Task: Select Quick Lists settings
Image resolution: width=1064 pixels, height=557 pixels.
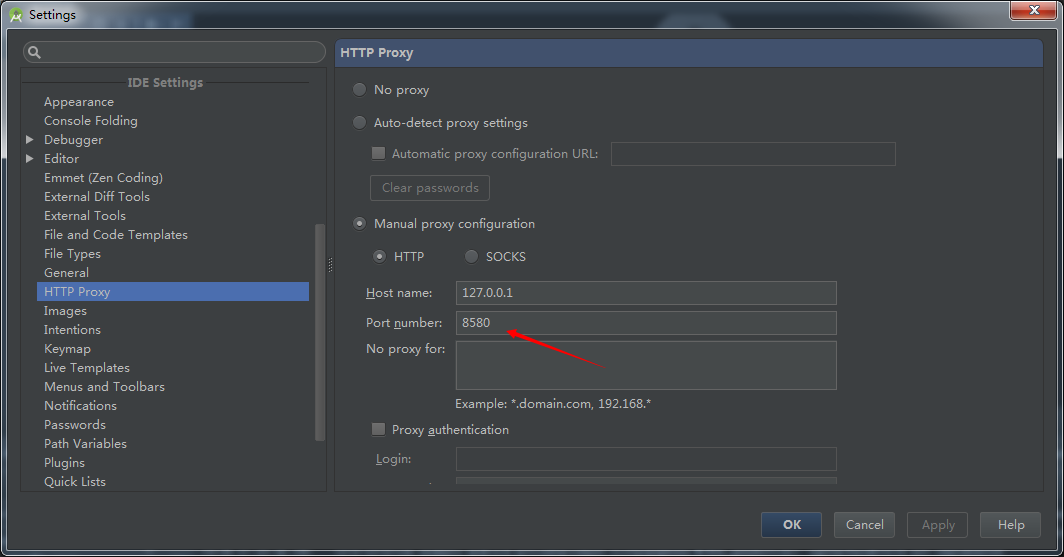Action: pos(75,482)
